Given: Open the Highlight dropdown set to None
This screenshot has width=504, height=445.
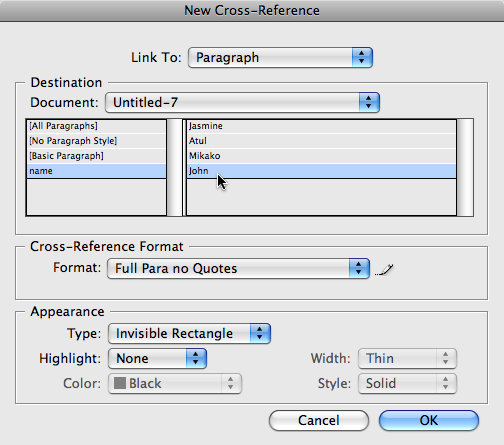Looking at the screenshot, I should pyautogui.click(x=157, y=359).
